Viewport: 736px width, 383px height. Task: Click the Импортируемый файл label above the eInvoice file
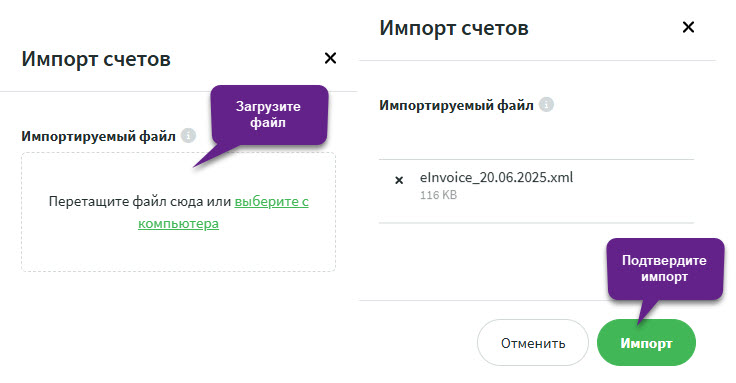456,105
